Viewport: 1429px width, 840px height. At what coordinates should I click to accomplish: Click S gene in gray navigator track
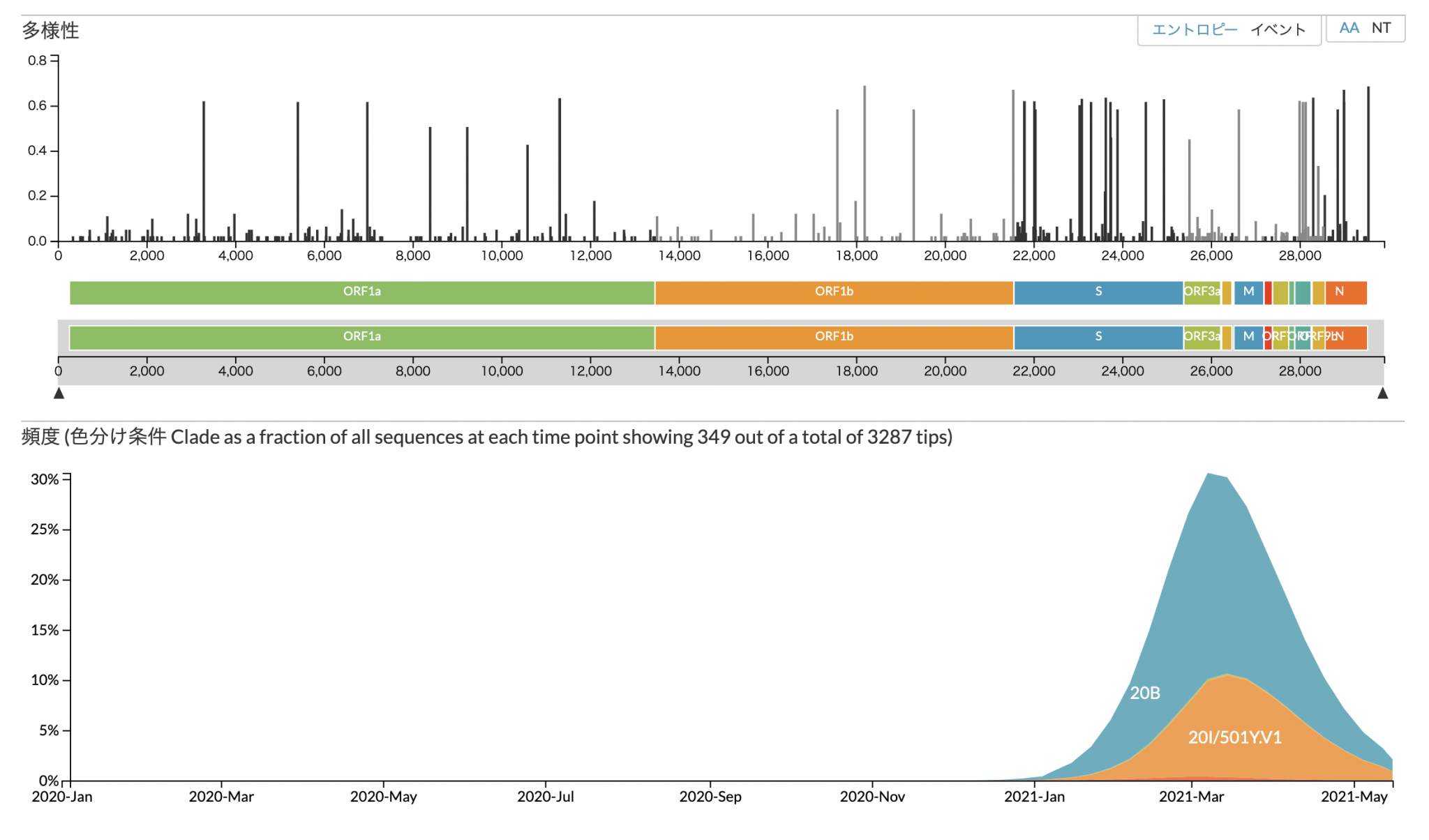[1098, 337]
